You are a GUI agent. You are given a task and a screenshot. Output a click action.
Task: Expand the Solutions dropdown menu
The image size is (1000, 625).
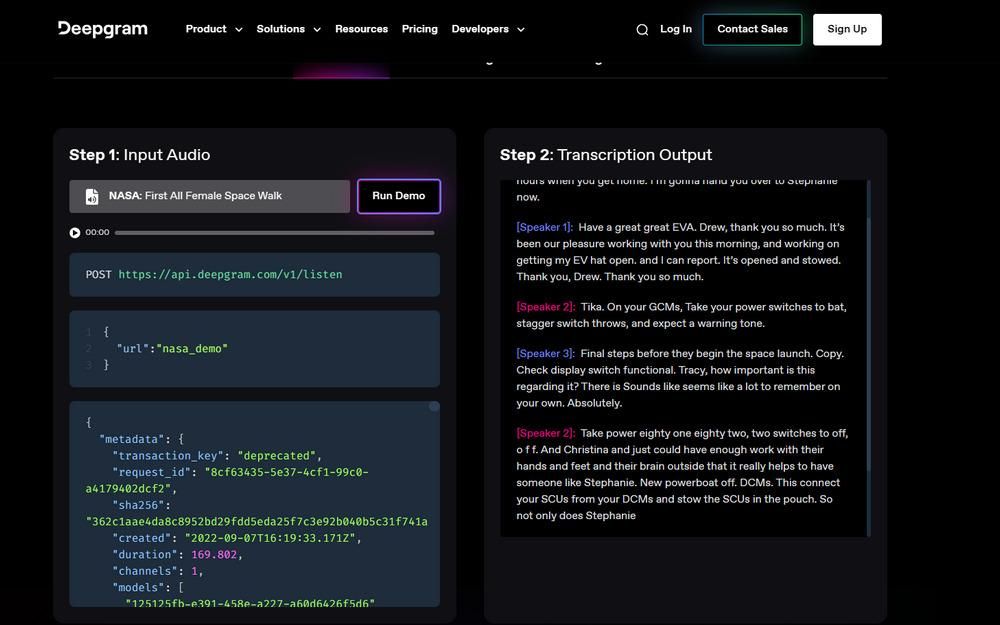tap(288, 29)
